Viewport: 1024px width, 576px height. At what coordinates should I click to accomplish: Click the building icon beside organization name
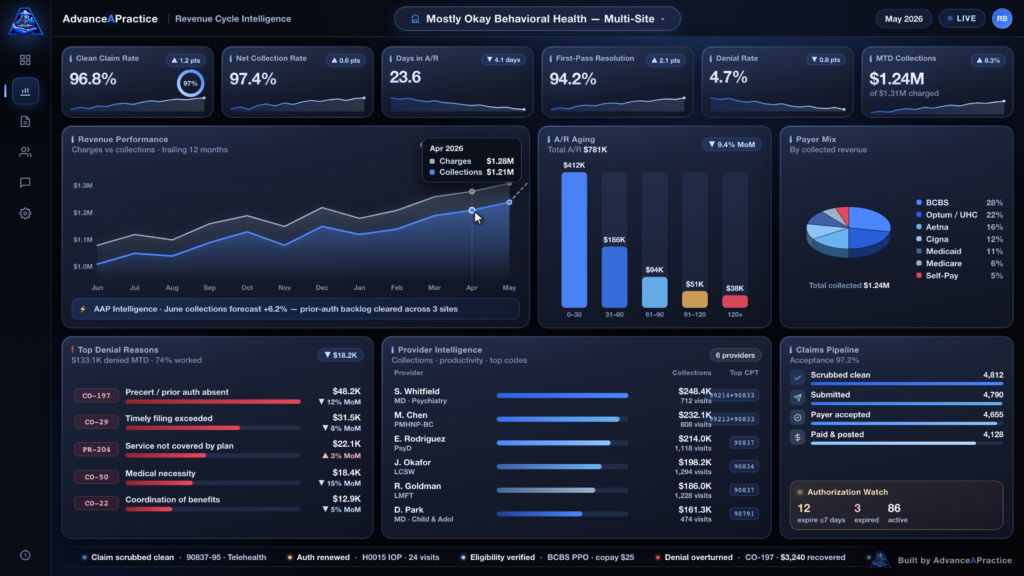click(x=415, y=19)
